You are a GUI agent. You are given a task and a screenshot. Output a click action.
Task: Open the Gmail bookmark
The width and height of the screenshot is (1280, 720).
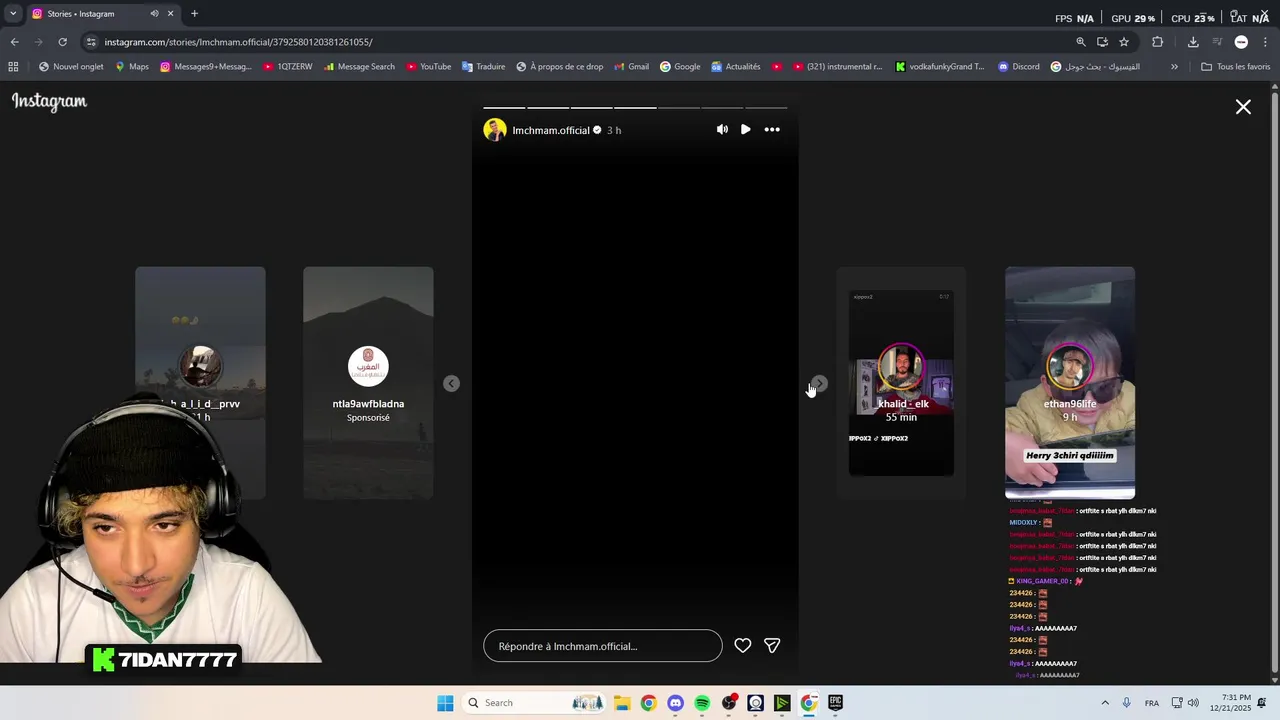coord(631,67)
